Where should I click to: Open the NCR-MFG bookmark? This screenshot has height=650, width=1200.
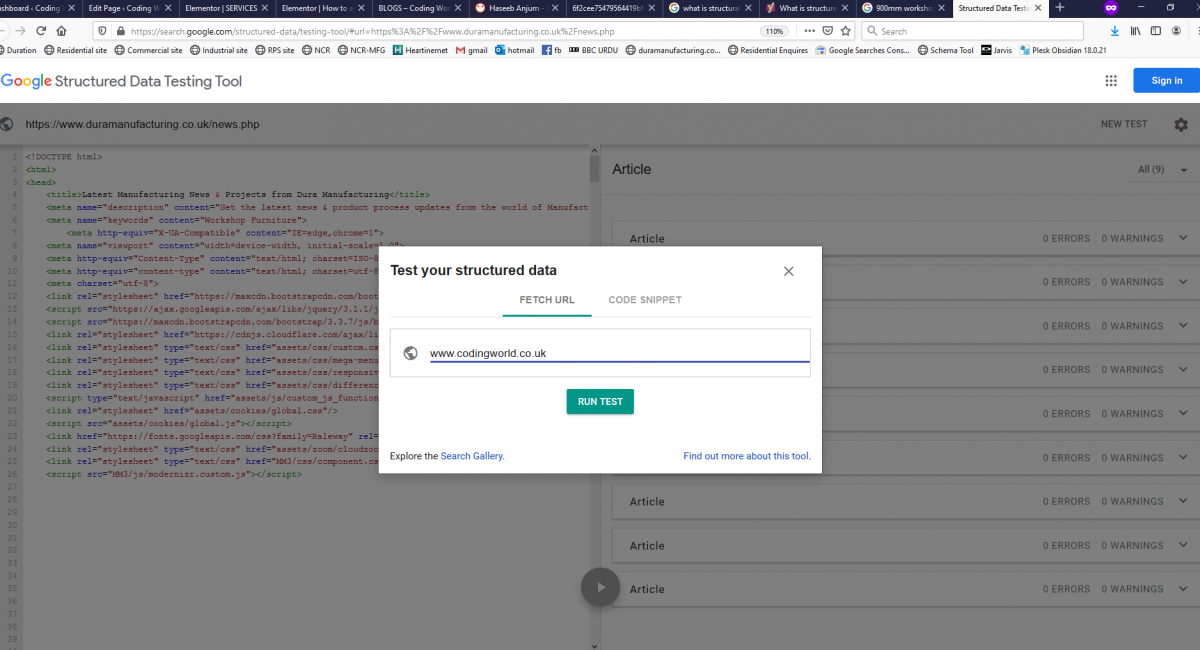click(x=361, y=50)
